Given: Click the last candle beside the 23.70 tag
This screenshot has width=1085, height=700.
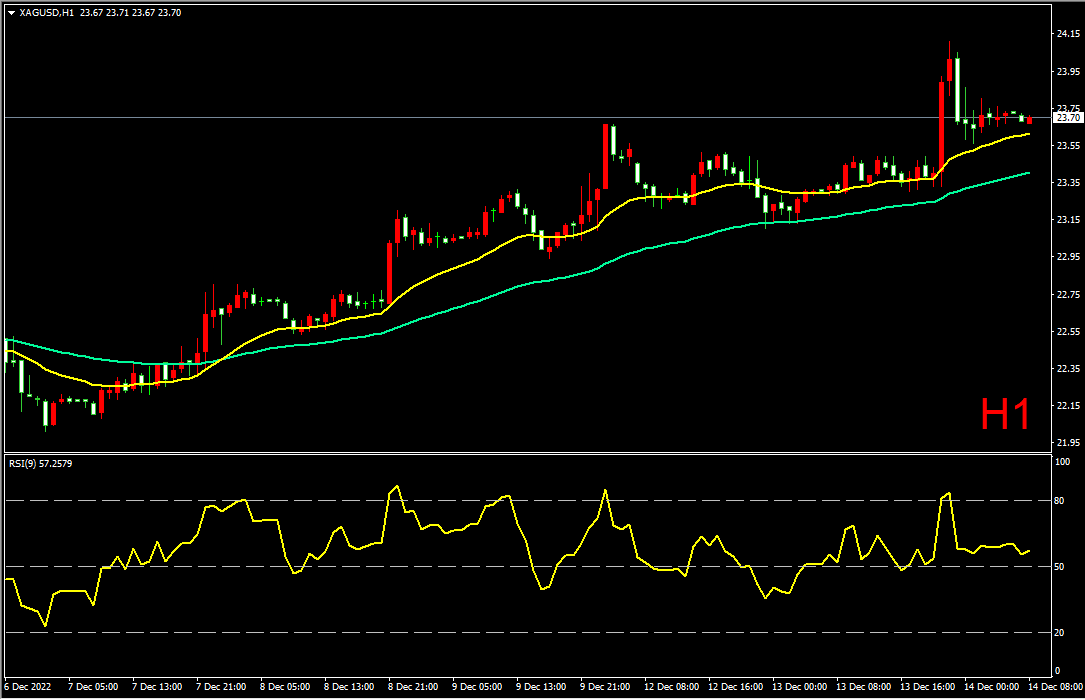Looking at the screenshot, I should tap(1030, 120).
